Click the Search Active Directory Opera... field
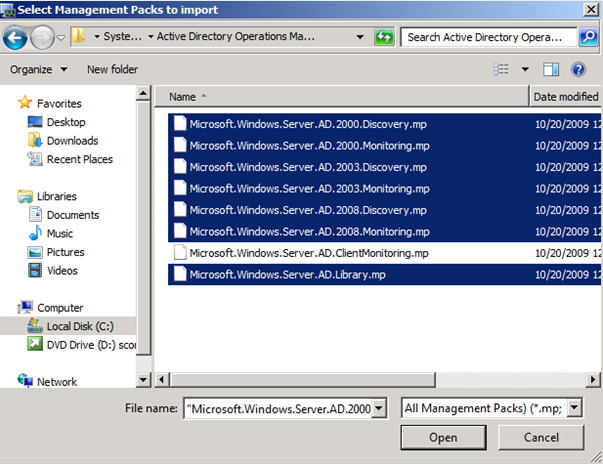 click(489, 37)
